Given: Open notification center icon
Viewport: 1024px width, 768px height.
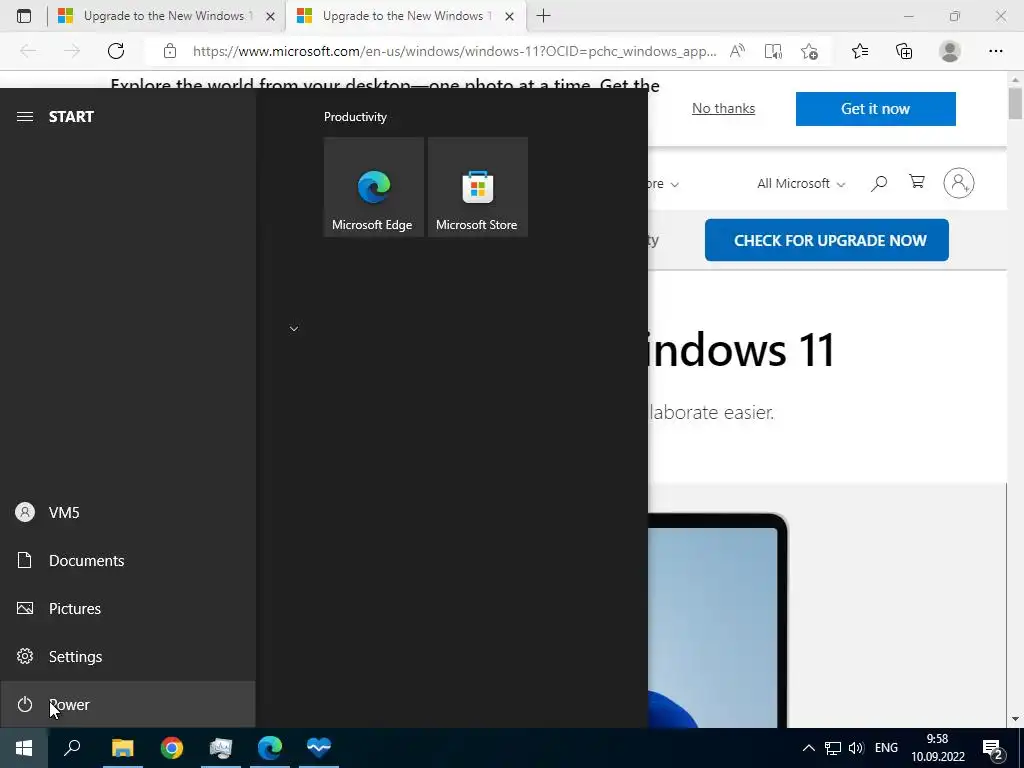Looking at the screenshot, I should point(993,748).
